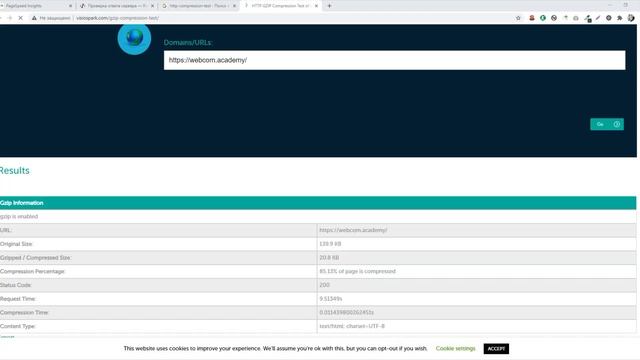This screenshot has height=360, width=640.
Task: Close the HTTP GZIP Compression Test tab
Action: pos(316,6)
